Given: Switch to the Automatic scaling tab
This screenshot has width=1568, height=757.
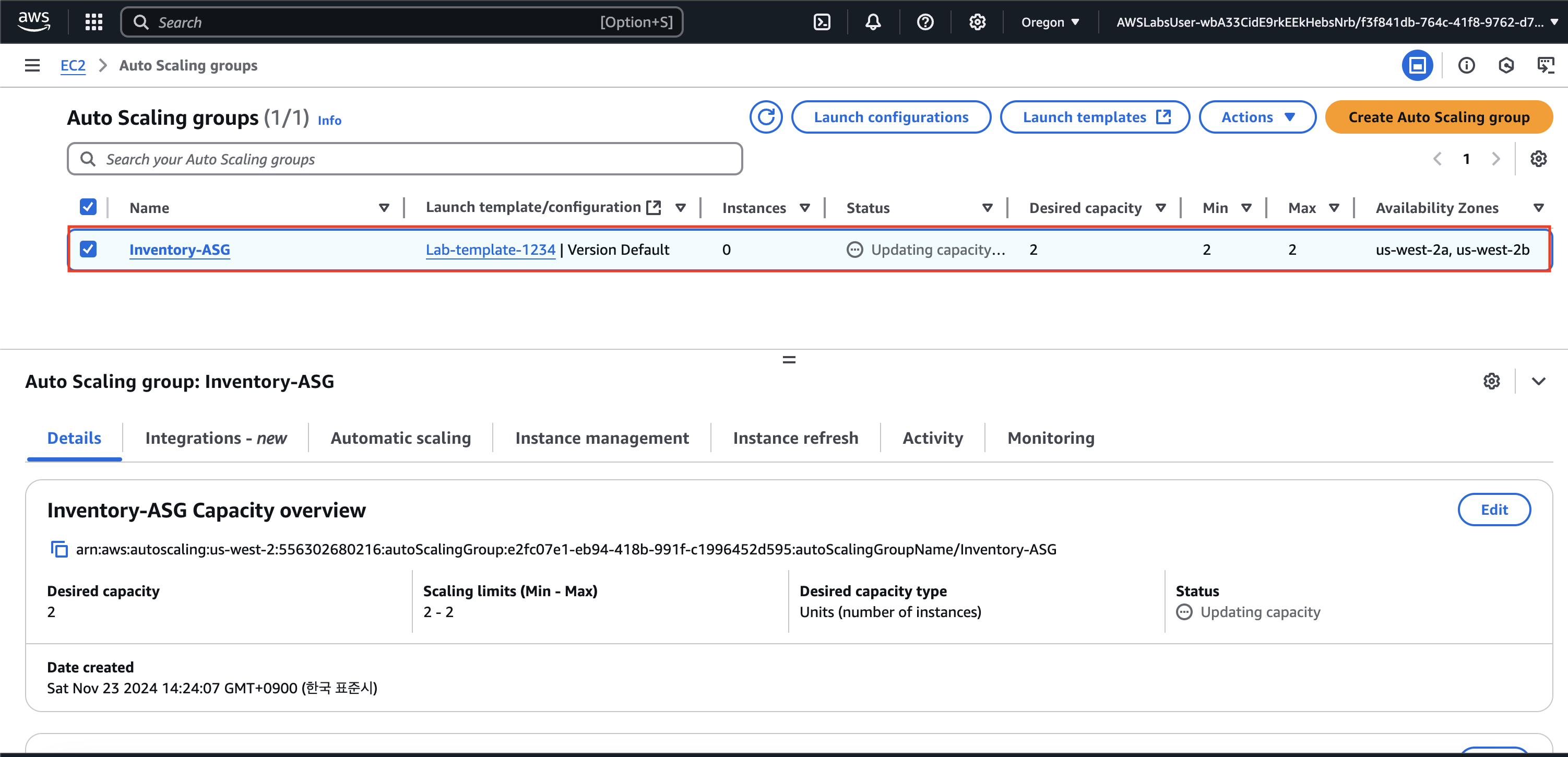Looking at the screenshot, I should pos(400,438).
